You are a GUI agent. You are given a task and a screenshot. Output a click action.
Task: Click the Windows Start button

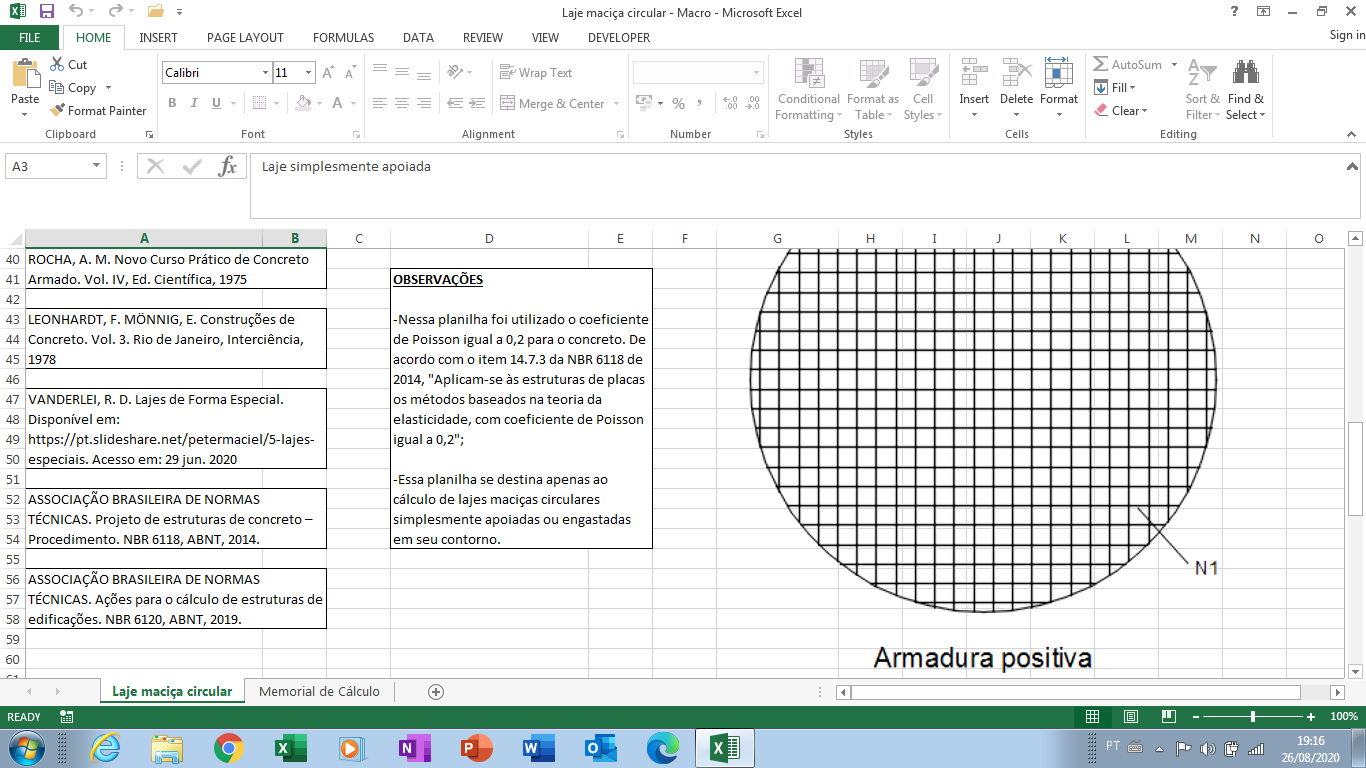pyautogui.click(x=24, y=747)
